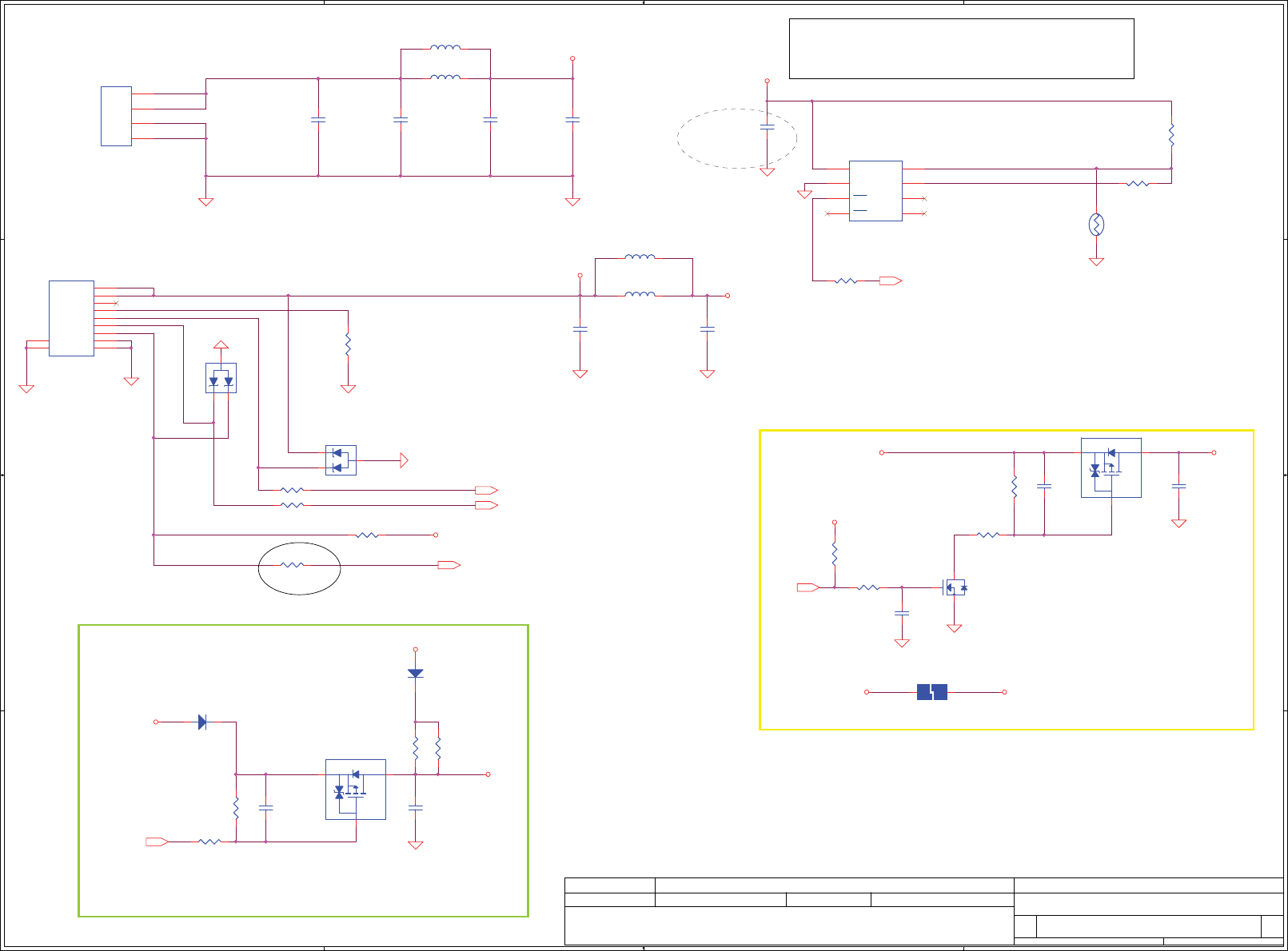Viewport: 1288px width, 951px height.
Task: Select the lower inline inductor in top-left filter
Action: click(x=445, y=78)
